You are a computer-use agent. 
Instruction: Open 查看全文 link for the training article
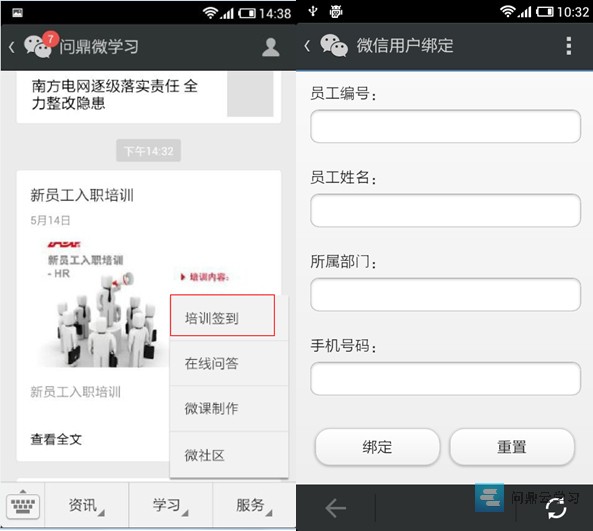click(56, 439)
